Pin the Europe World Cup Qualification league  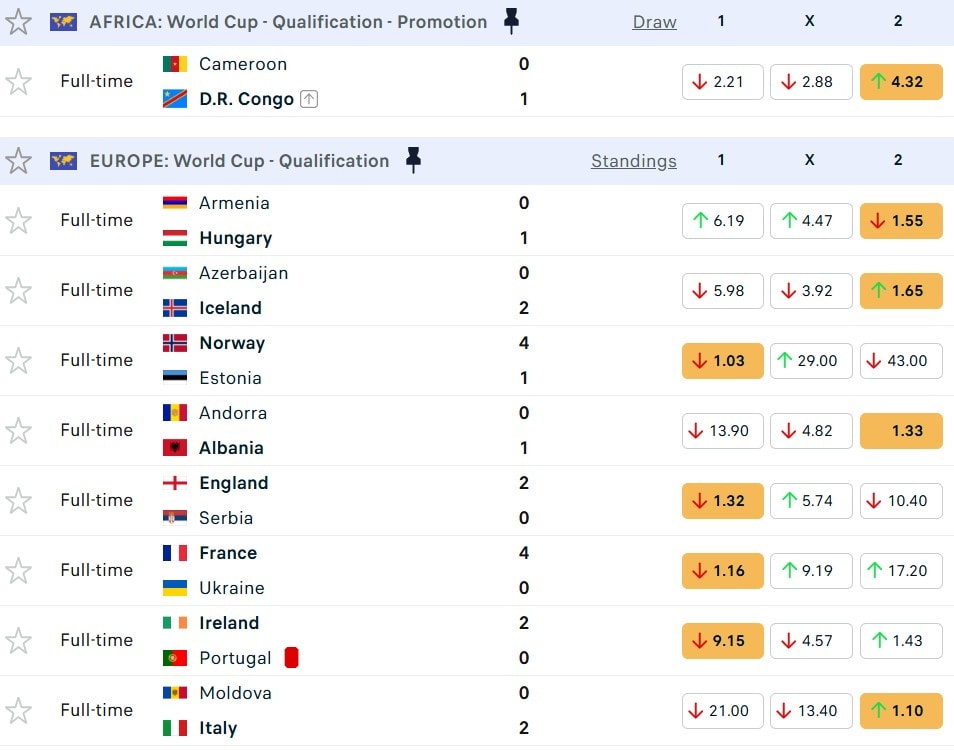413,161
